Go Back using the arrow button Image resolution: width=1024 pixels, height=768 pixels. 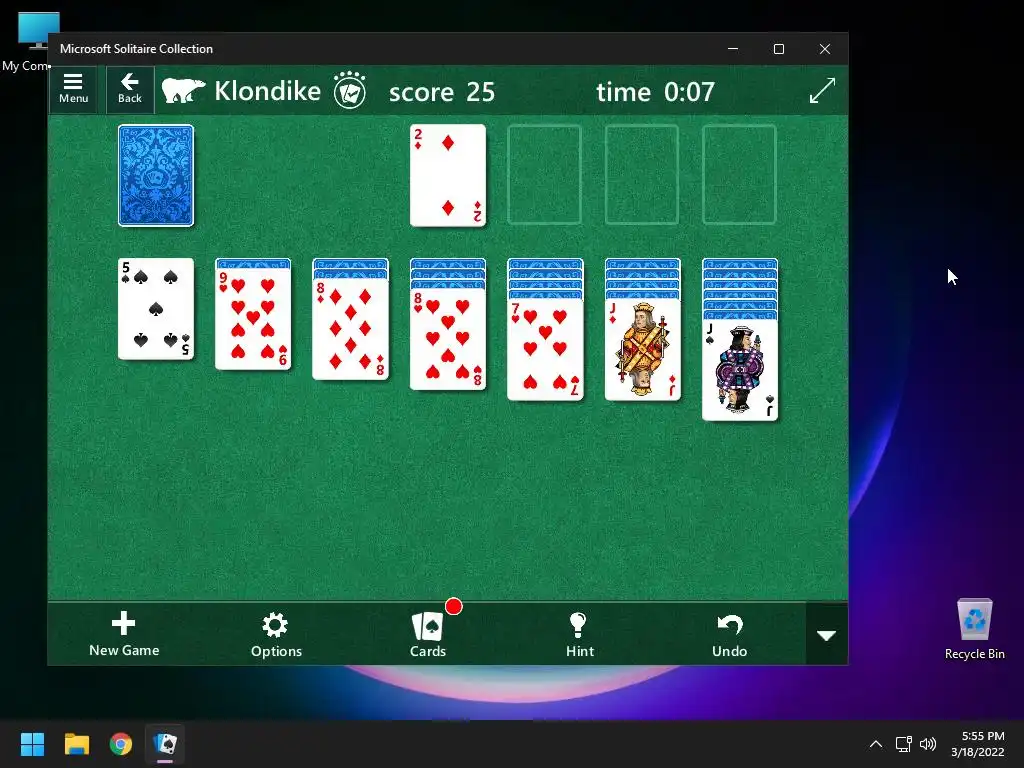(x=130, y=89)
